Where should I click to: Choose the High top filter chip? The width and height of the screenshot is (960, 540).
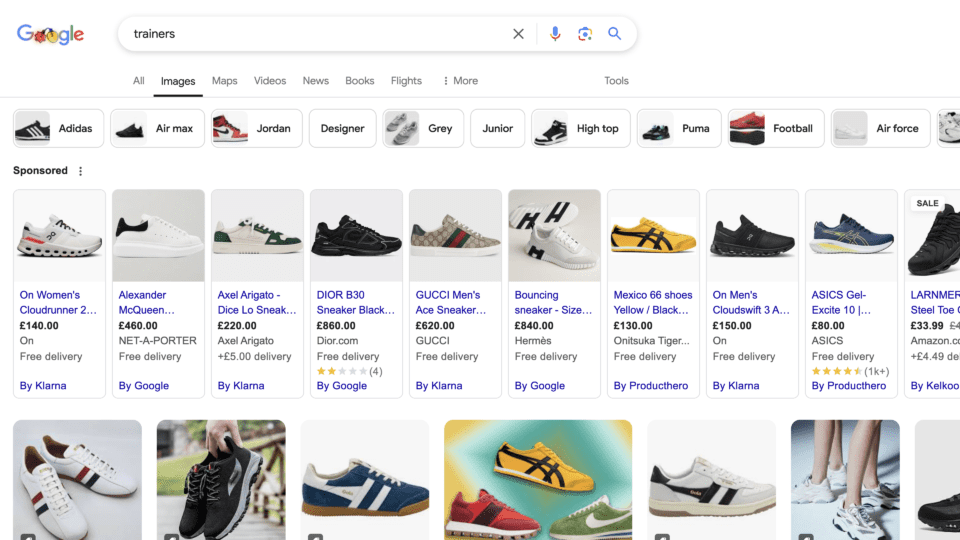(x=580, y=128)
